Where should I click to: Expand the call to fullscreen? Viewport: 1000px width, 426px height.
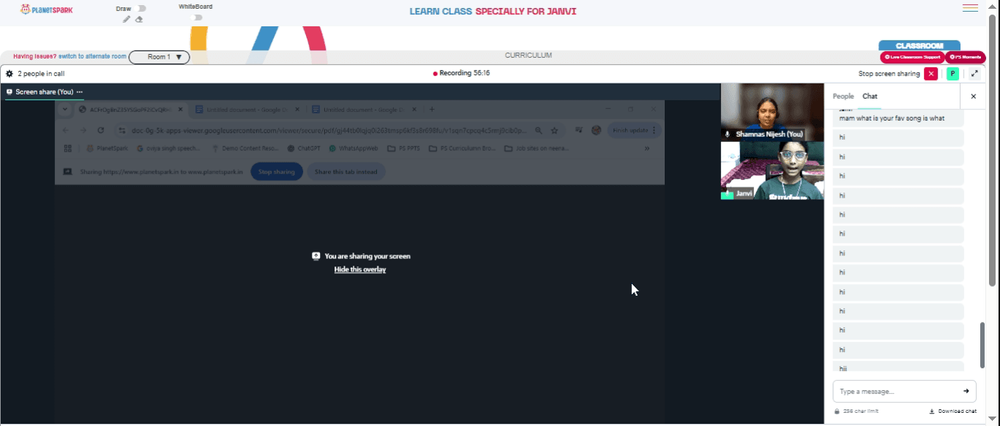click(x=974, y=74)
